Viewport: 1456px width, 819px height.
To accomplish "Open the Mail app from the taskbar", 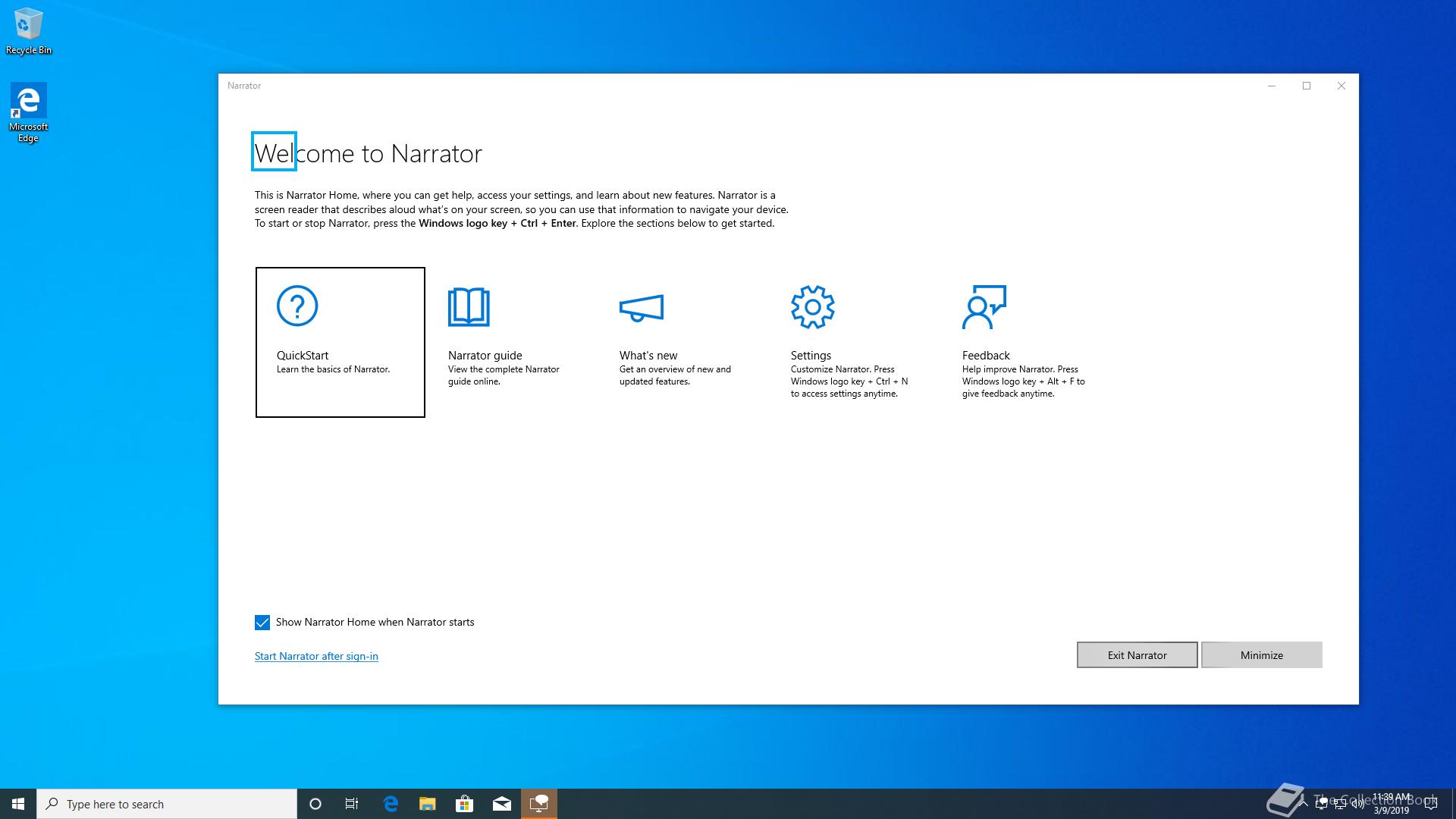I will click(x=502, y=804).
